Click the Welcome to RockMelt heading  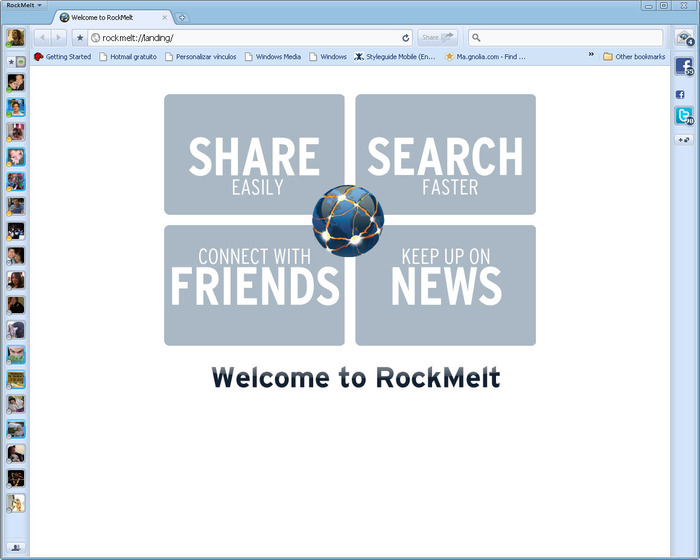coord(356,378)
